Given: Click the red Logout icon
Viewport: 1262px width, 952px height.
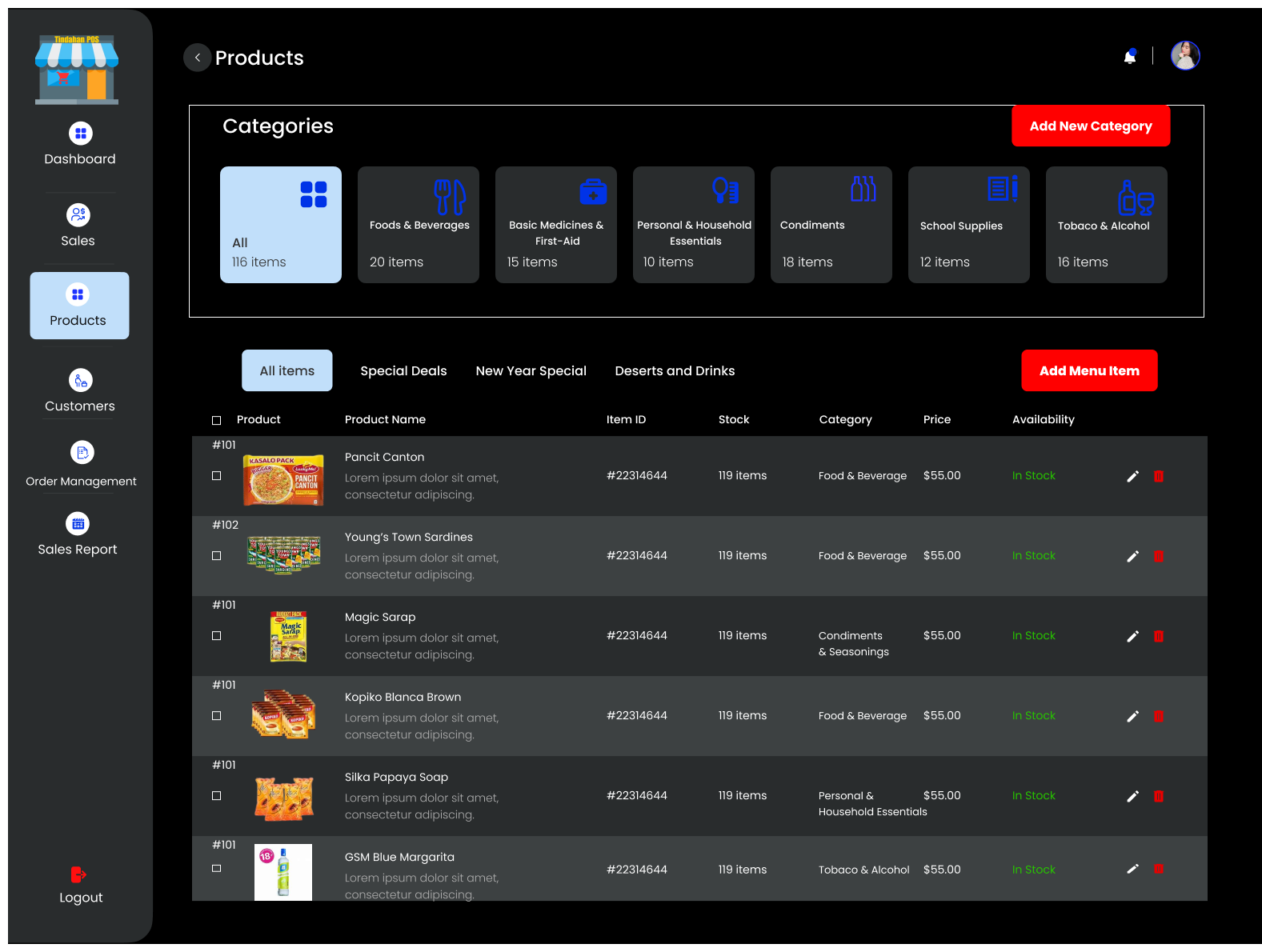Looking at the screenshot, I should [78, 874].
